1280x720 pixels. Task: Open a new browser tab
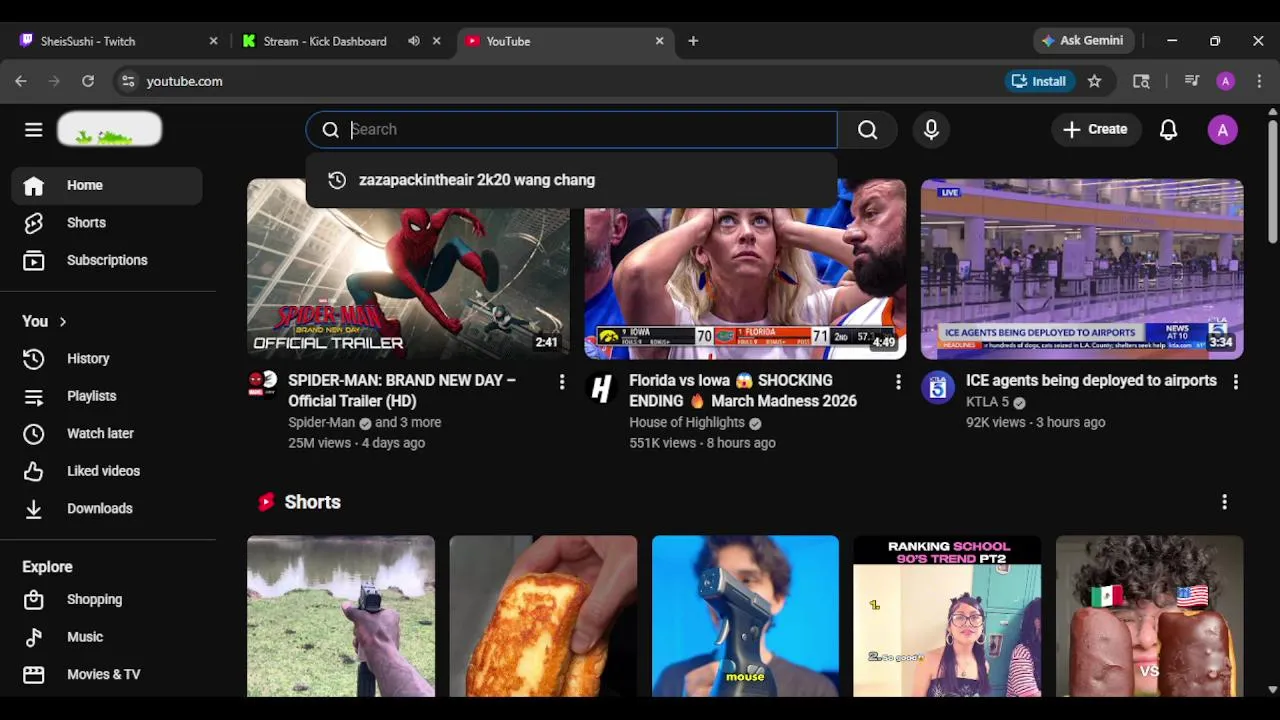click(x=693, y=41)
